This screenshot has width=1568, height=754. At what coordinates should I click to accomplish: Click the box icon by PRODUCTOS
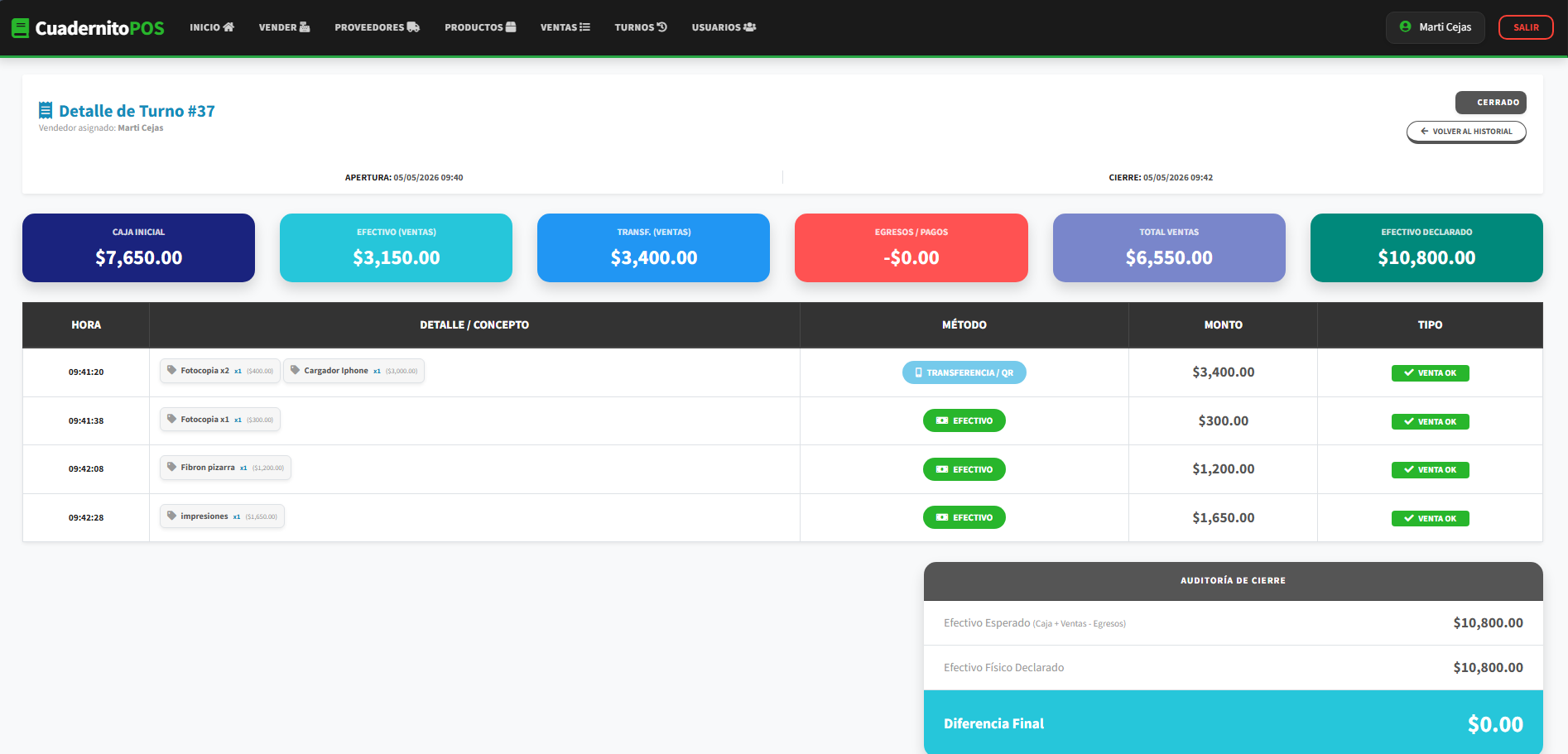[511, 26]
